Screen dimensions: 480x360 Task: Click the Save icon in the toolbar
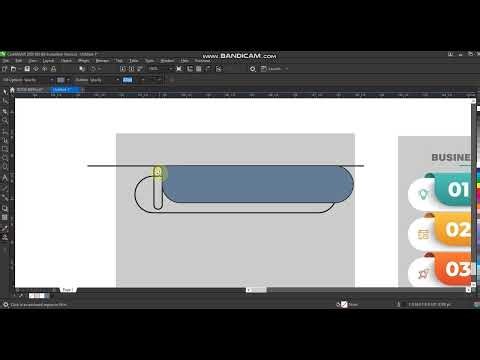pyautogui.click(x=27, y=69)
